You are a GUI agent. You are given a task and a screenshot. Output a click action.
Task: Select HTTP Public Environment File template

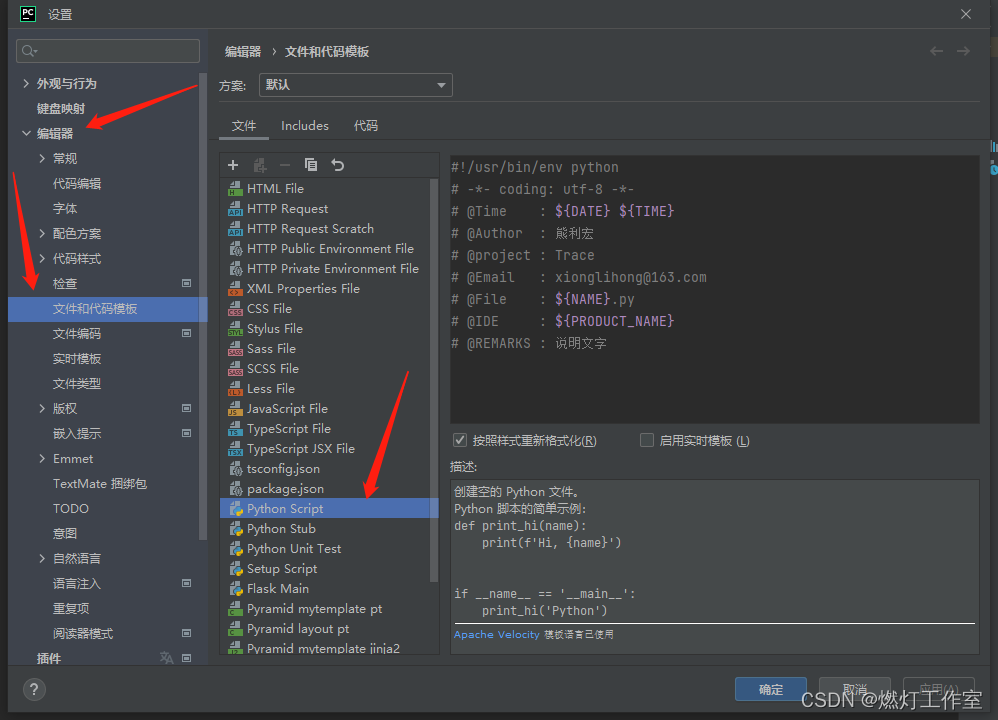point(328,249)
